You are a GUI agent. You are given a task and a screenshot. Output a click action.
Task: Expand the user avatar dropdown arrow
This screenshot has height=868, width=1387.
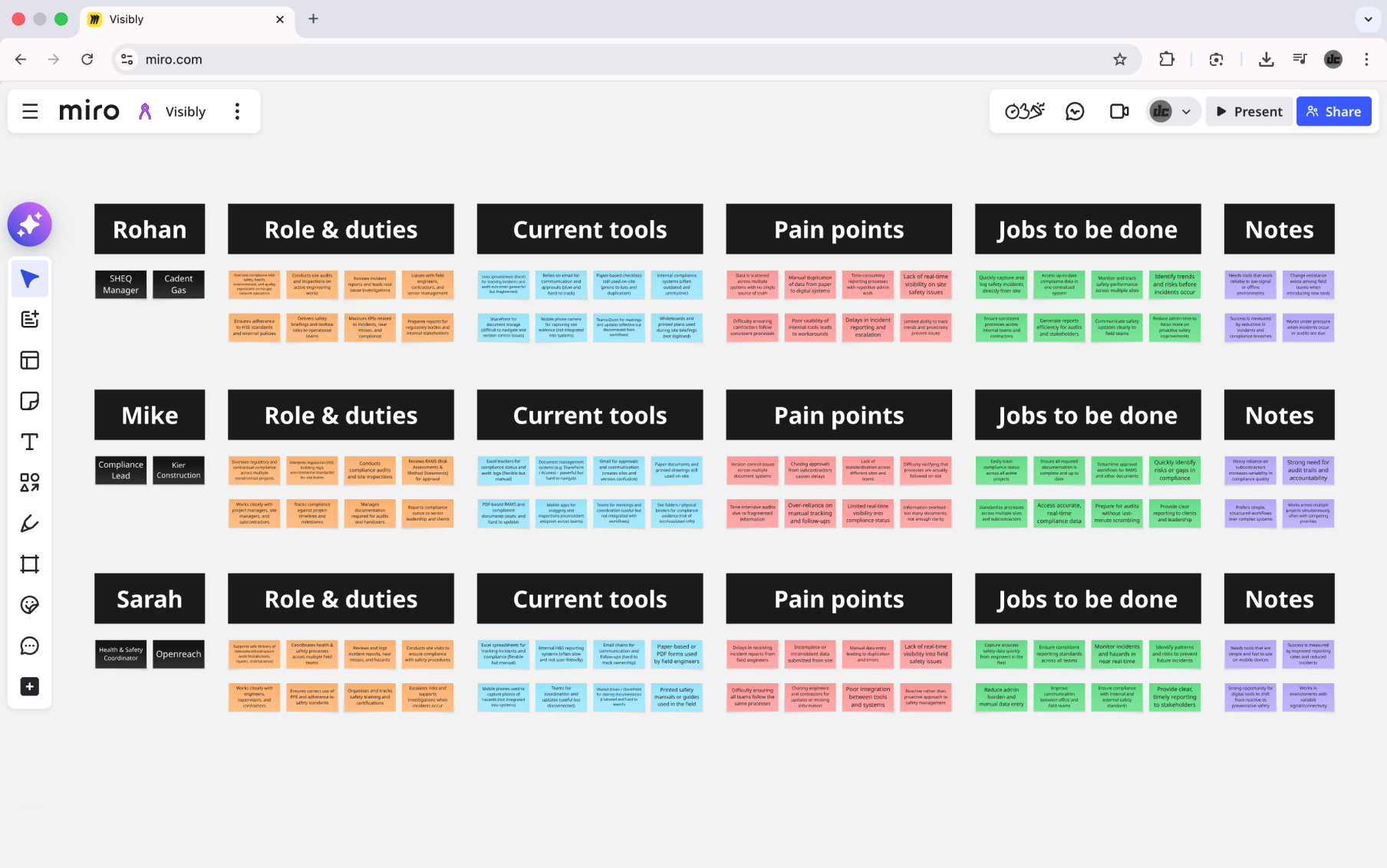1186,112
